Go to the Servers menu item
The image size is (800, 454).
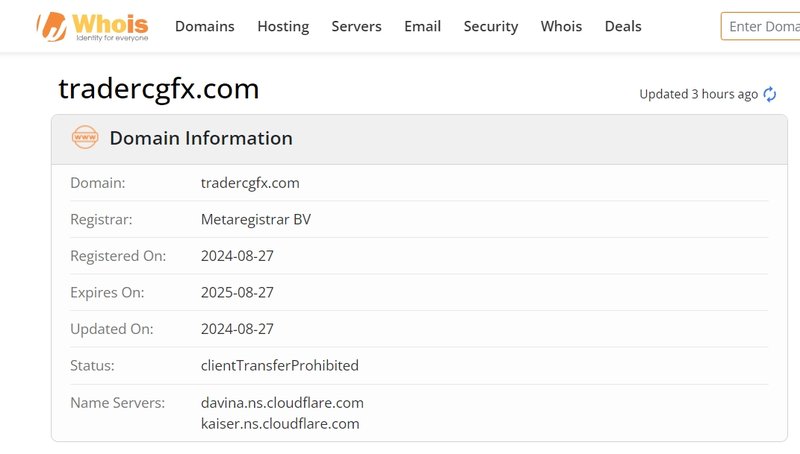pos(356,26)
